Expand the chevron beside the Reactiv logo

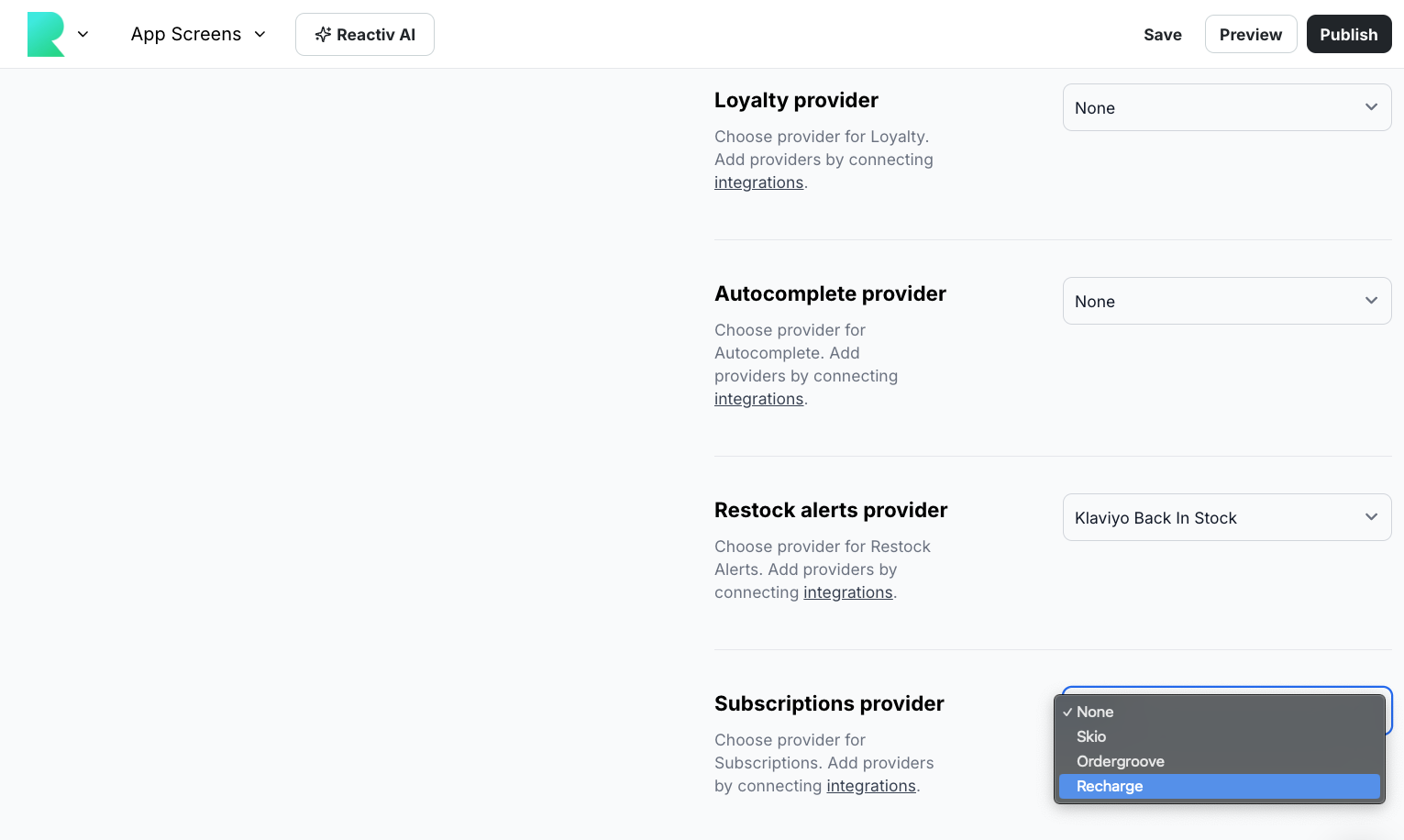[x=83, y=35]
